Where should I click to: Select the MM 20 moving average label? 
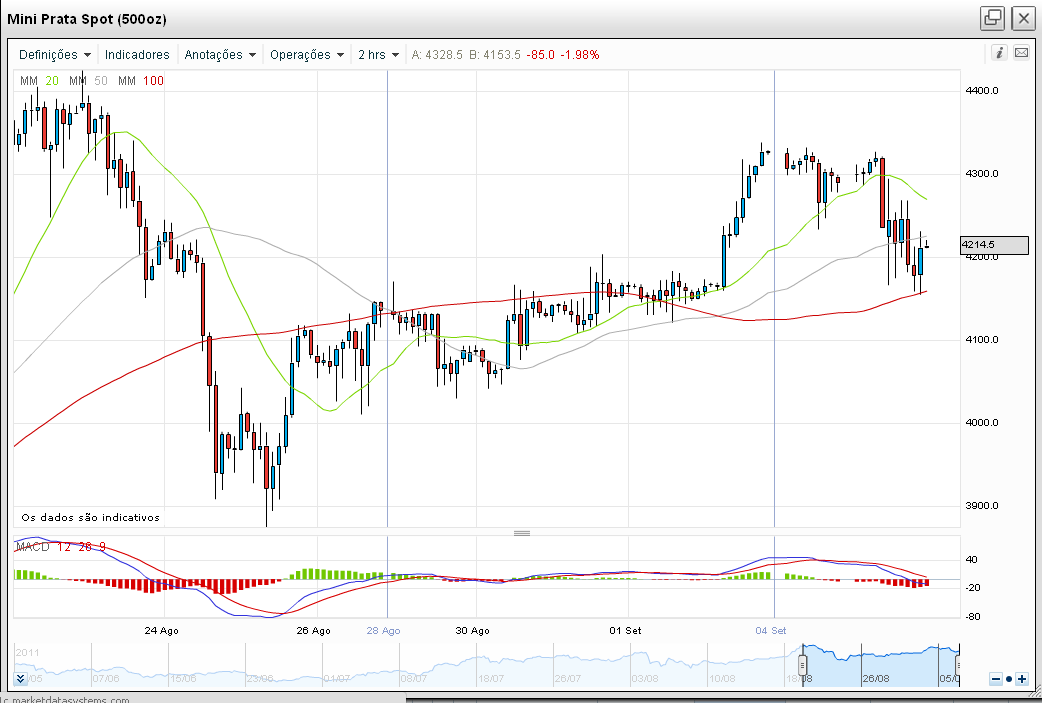click(39, 80)
